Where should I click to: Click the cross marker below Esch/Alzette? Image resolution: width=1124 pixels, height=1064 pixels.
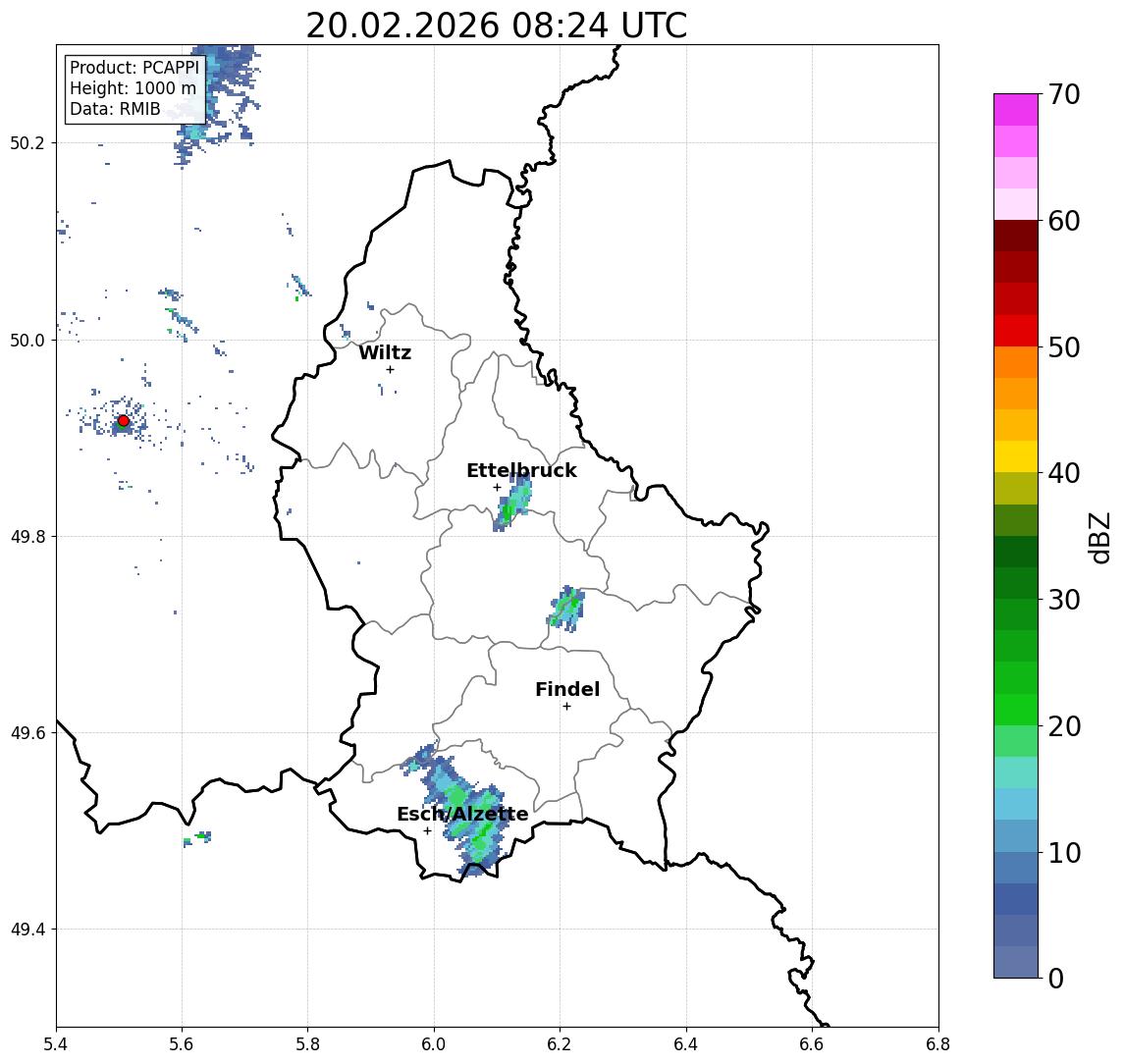coord(427,831)
